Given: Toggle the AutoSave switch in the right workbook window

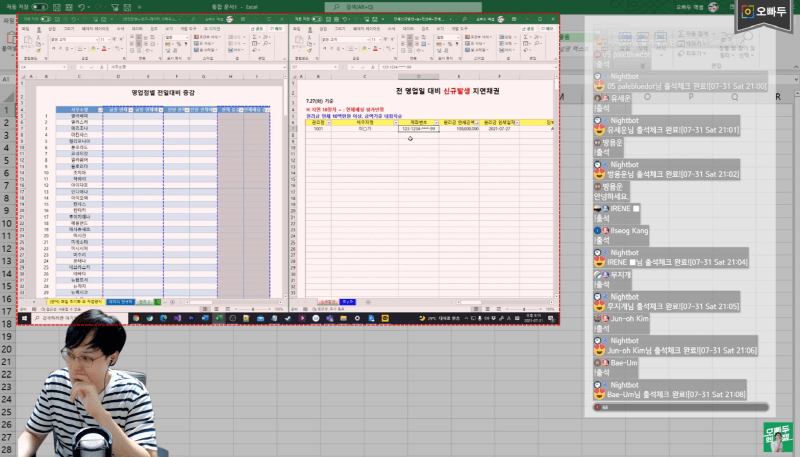Looking at the screenshot, I should (317, 20).
